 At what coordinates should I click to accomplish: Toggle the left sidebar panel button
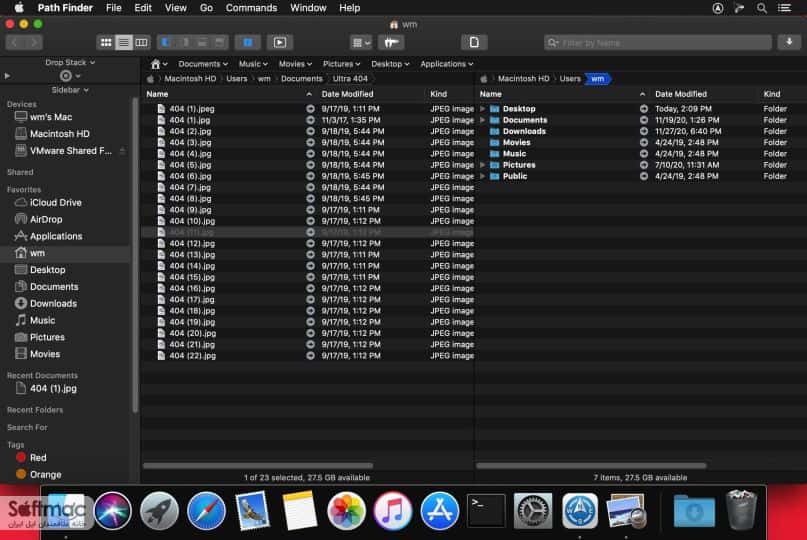166,43
